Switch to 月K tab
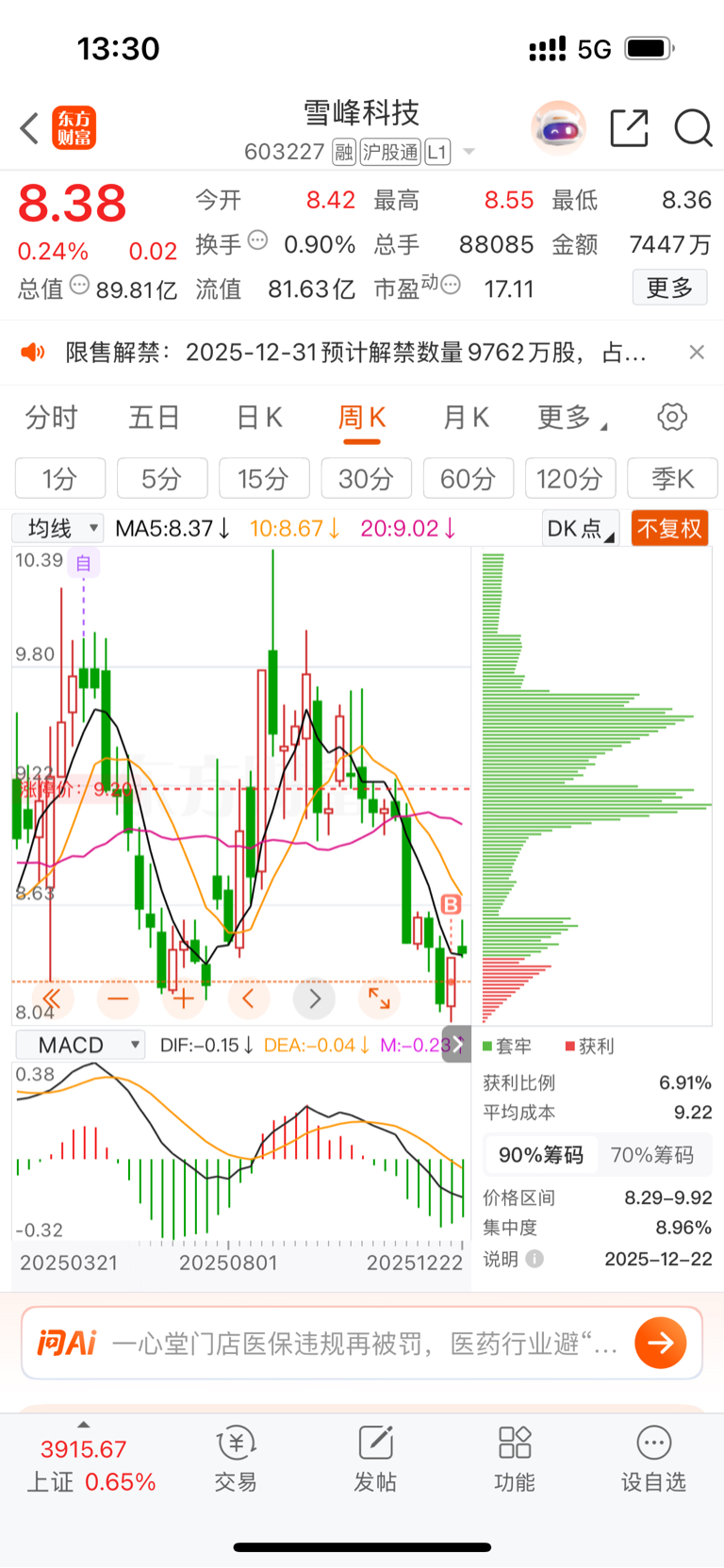 click(466, 417)
